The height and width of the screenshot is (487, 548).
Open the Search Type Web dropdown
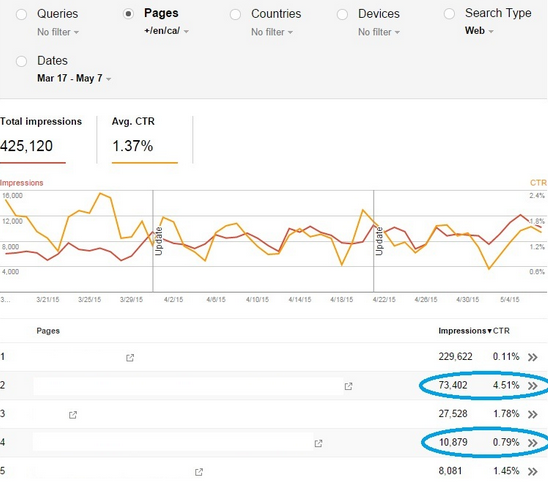click(x=479, y=31)
